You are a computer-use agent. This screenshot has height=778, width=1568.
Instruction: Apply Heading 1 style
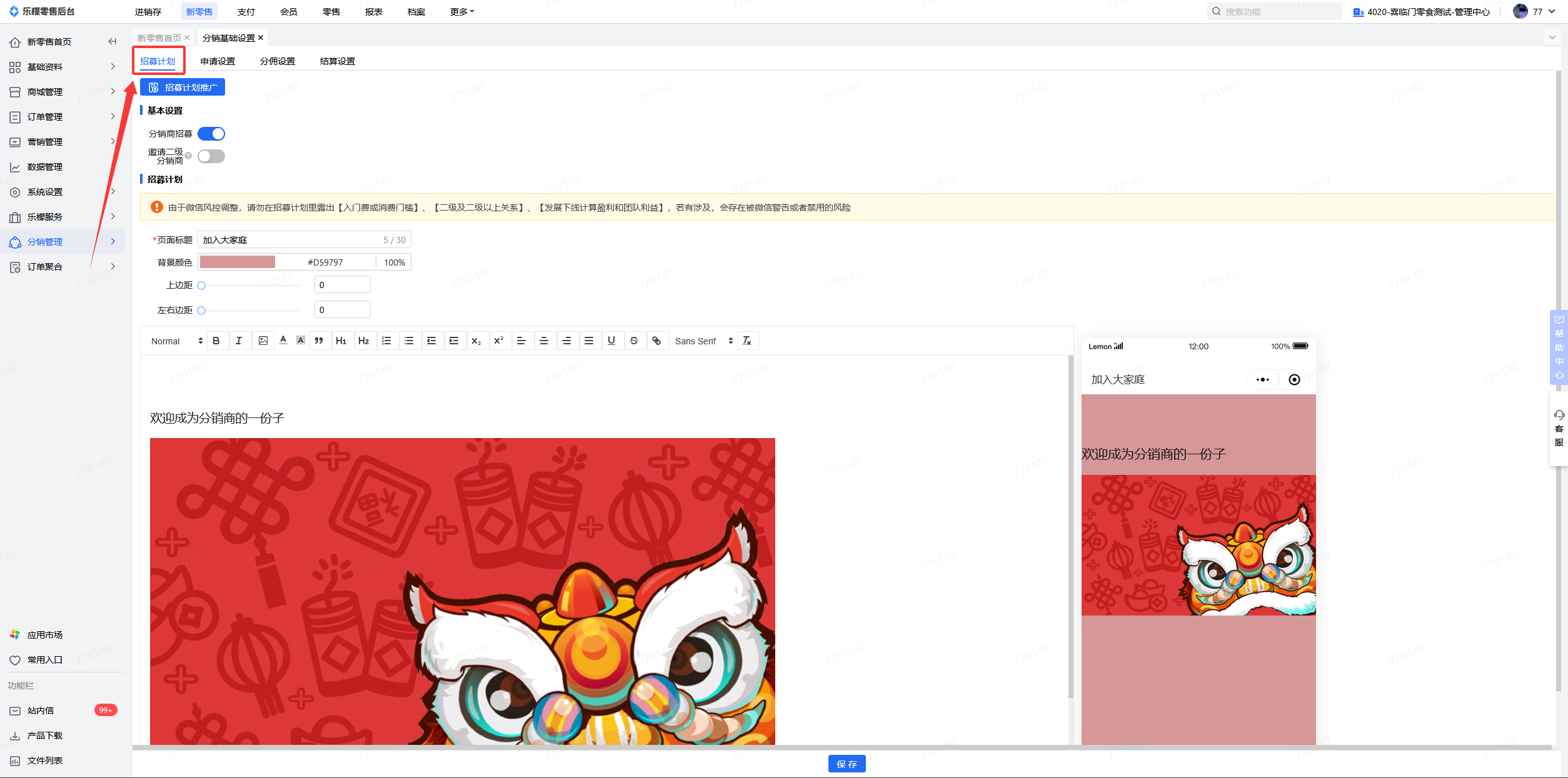pyautogui.click(x=341, y=341)
